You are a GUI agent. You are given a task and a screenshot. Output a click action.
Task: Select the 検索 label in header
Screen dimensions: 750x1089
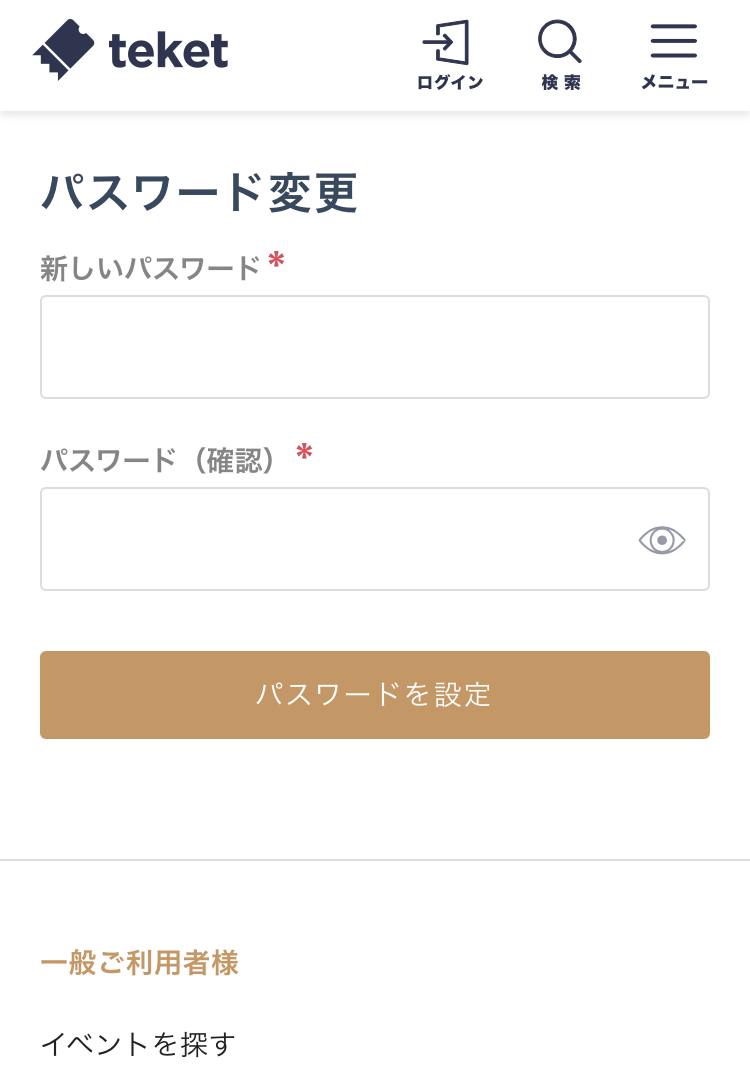(x=561, y=82)
